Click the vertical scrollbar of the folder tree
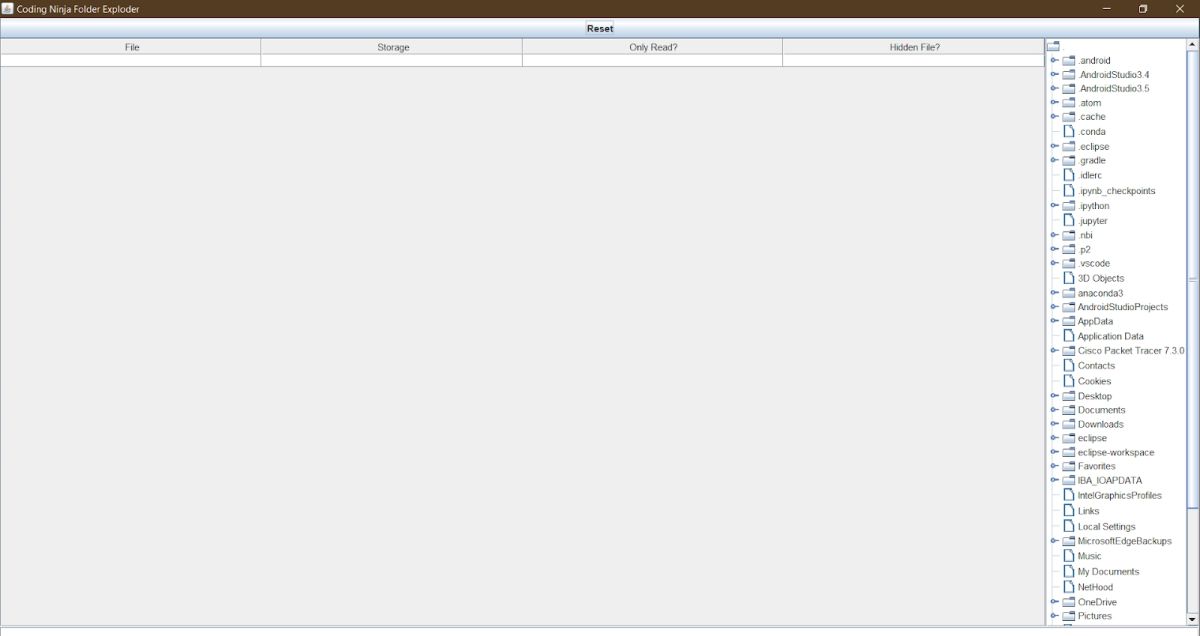This screenshot has height=636, width=1200. coord(1192,281)
